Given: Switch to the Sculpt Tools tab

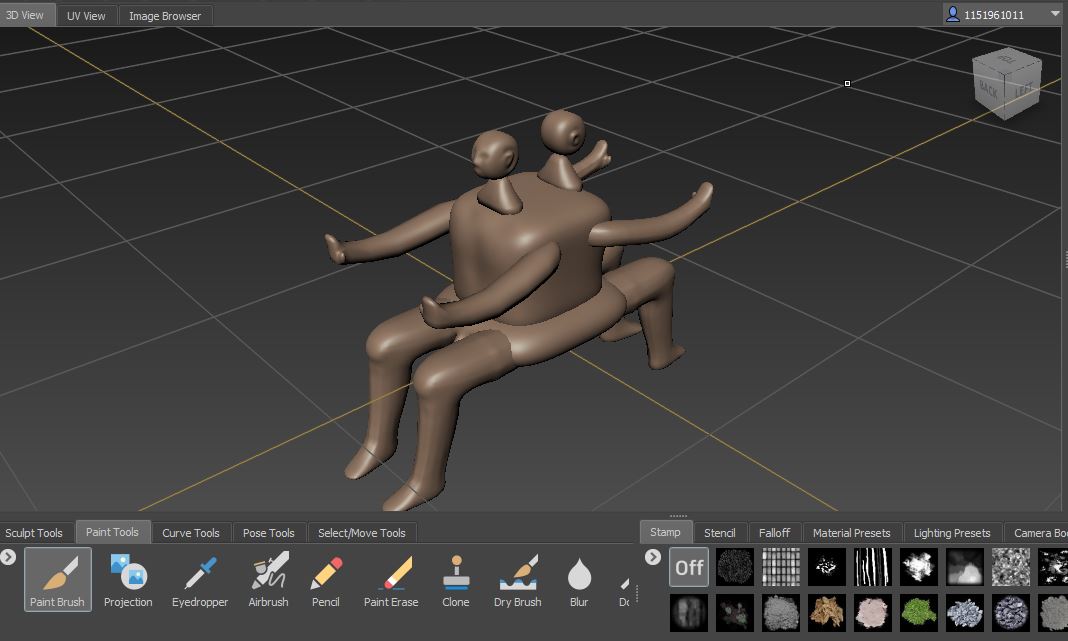Looking at the screenshot, I should coord(34,533).
